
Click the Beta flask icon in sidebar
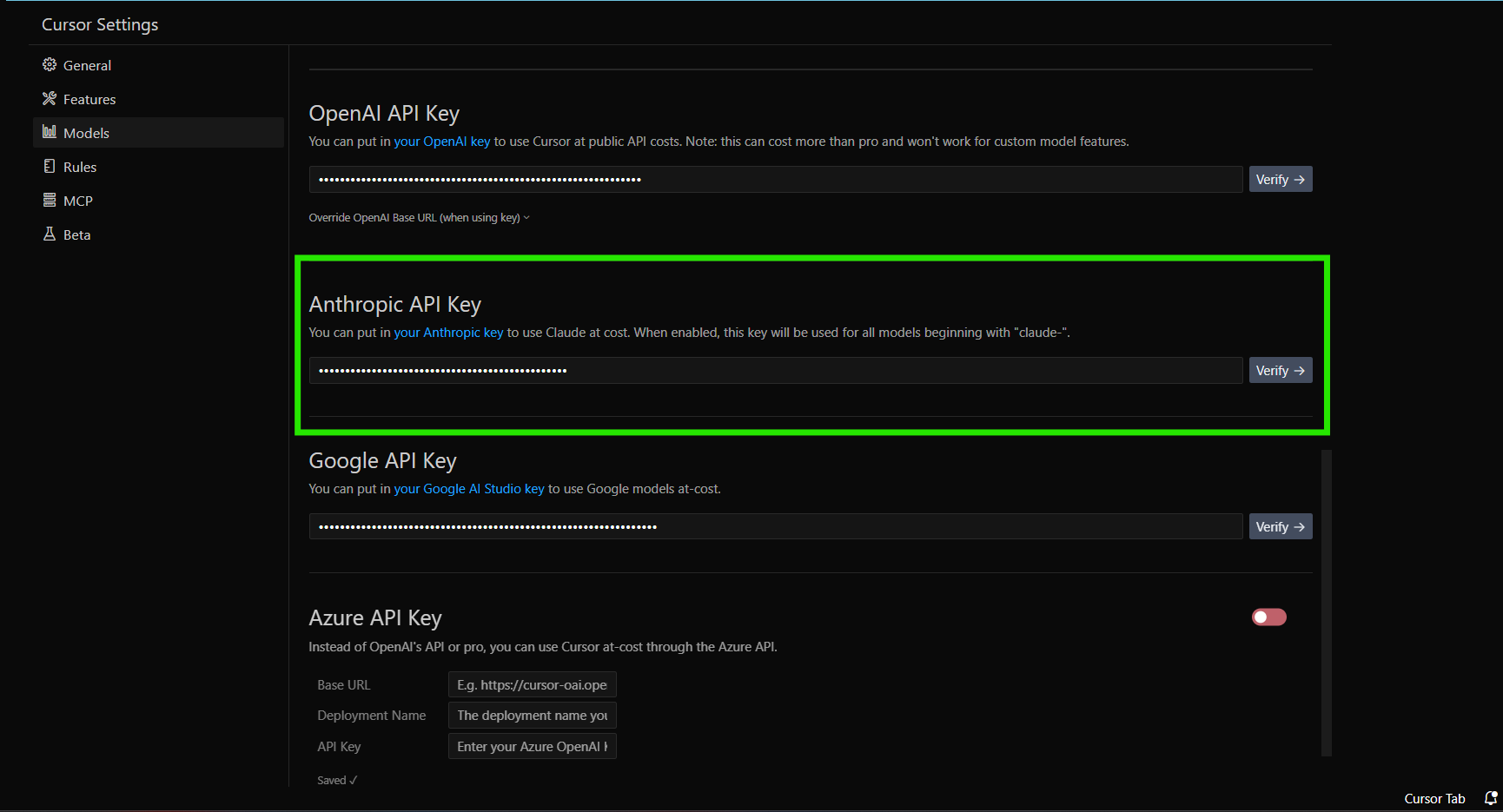coord(50,234)
